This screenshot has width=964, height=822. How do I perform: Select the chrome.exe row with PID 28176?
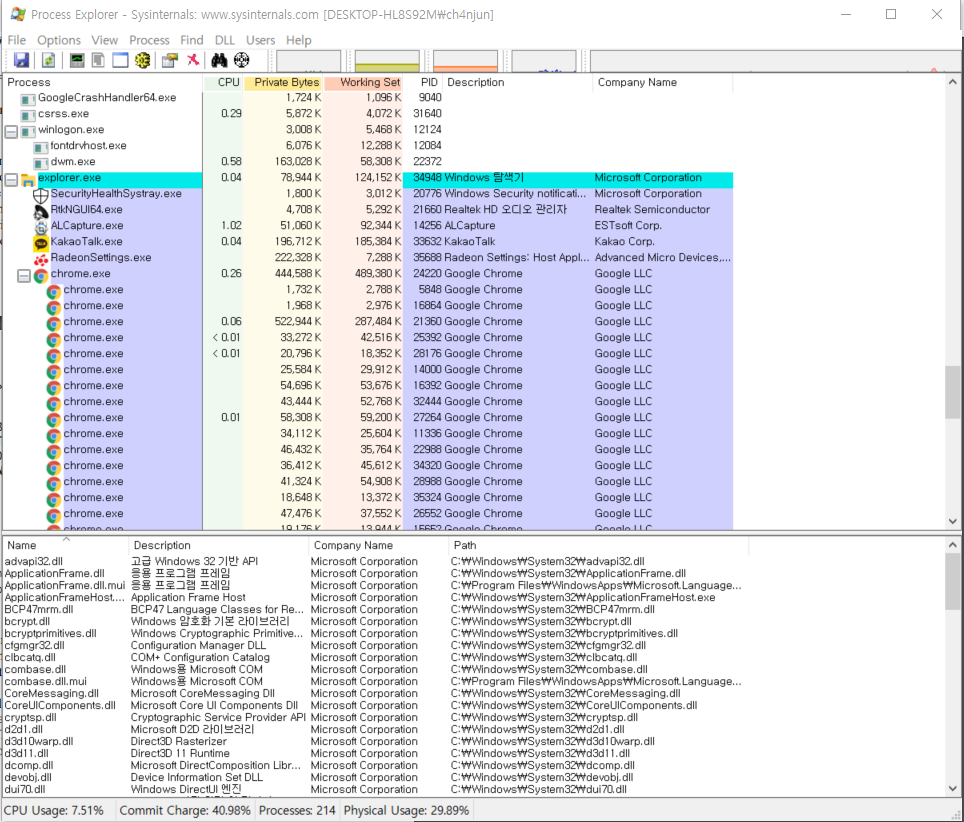click(368, 354)
